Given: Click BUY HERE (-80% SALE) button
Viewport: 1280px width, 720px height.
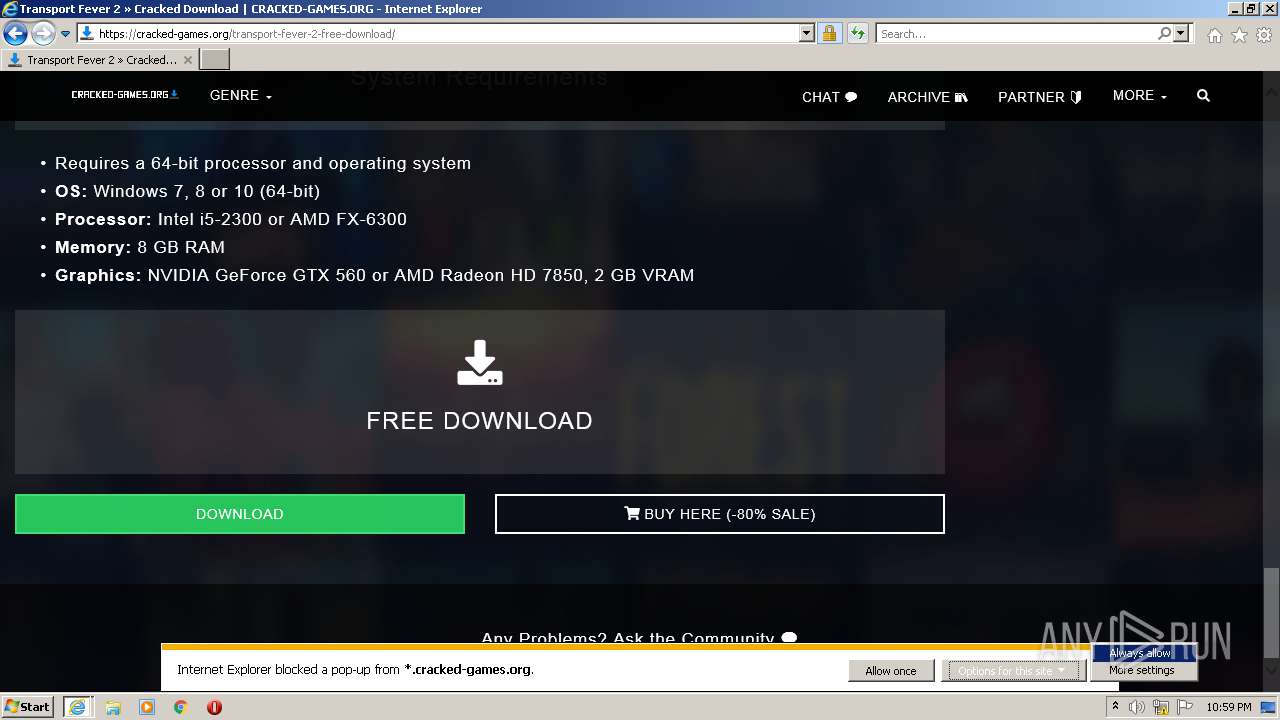Looking at the screenshot, I should (x=720, y=514).
